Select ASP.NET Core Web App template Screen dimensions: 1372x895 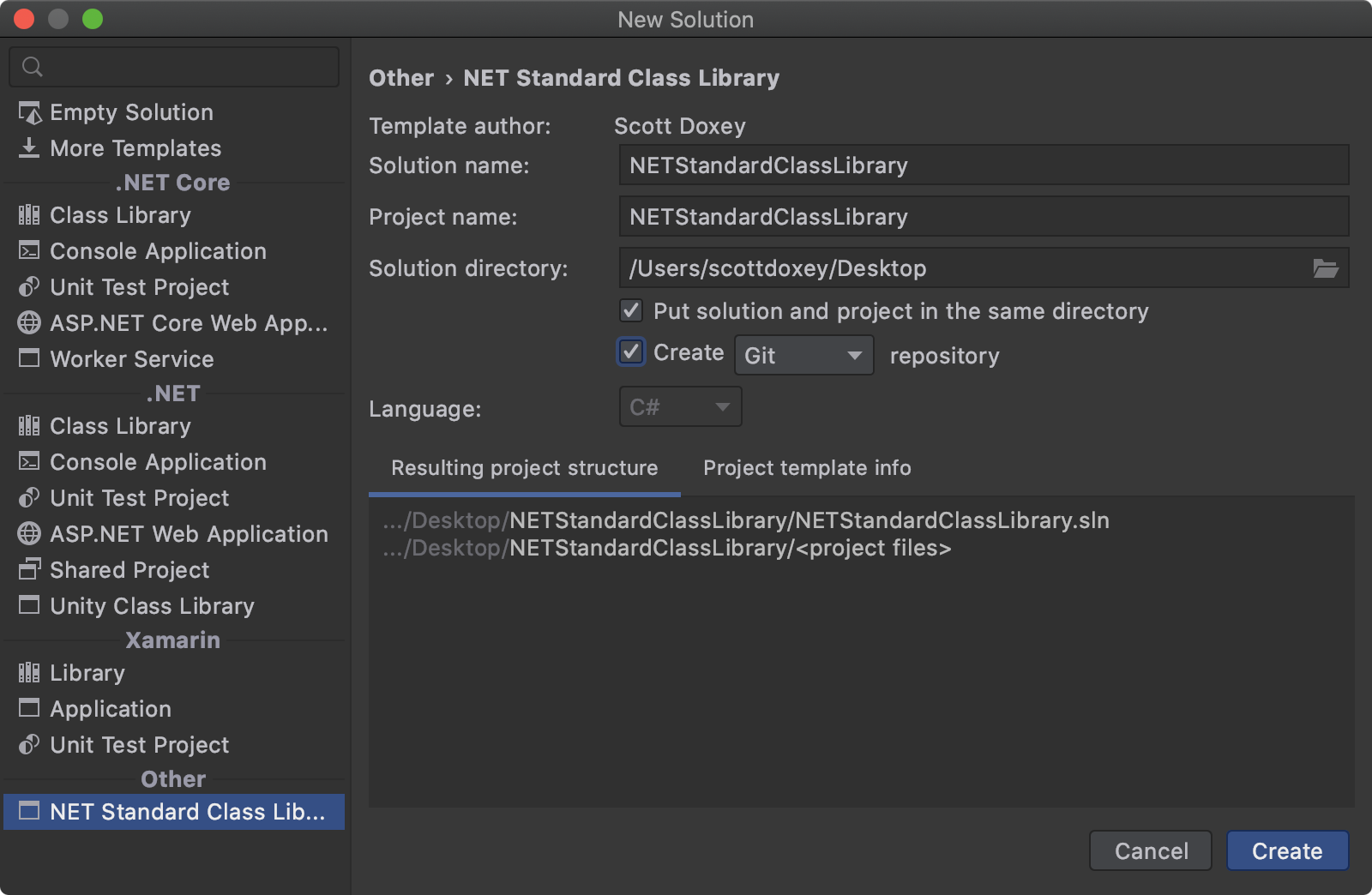pos(174,323)
